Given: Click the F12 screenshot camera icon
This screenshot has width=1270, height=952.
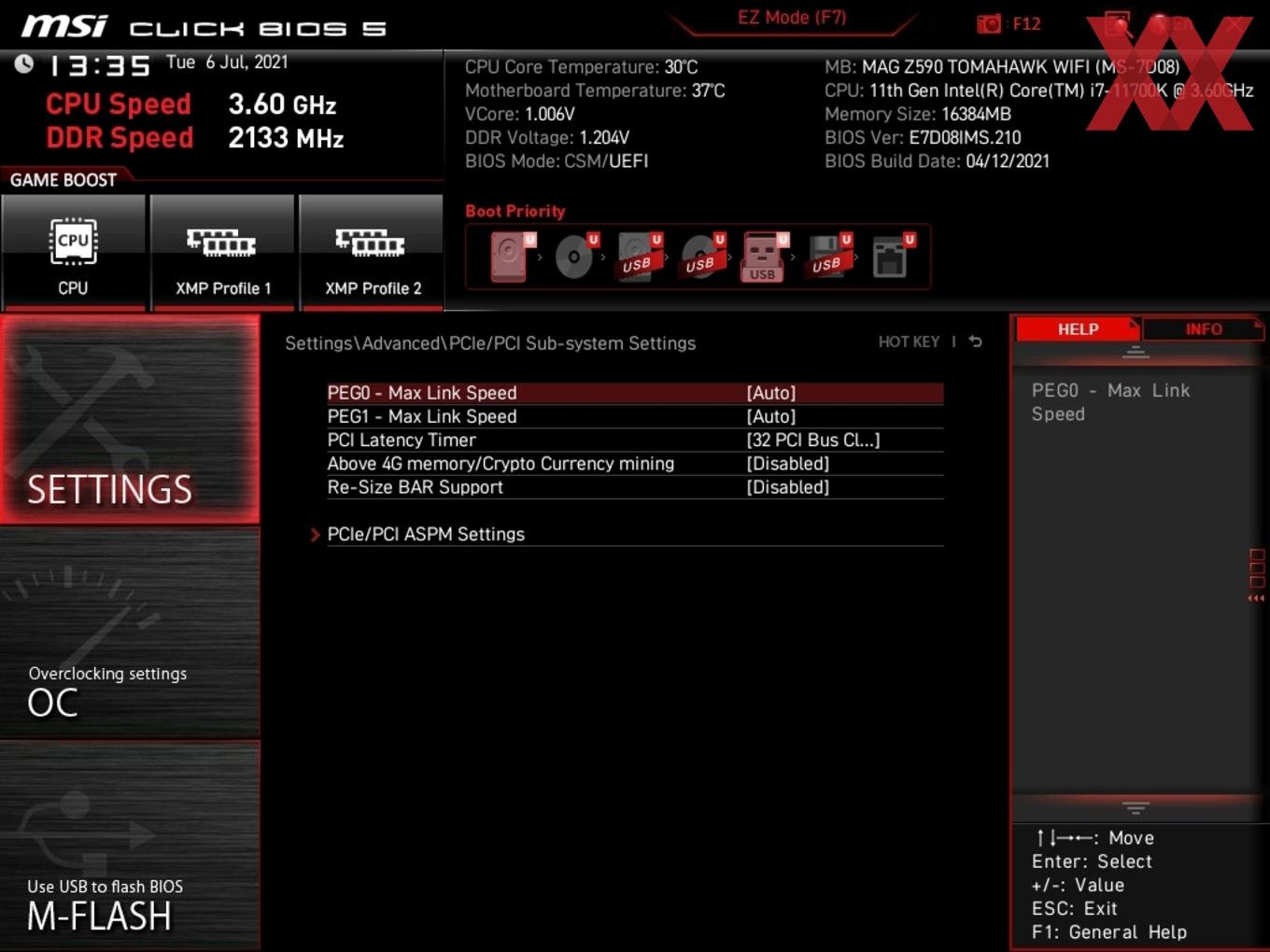Looking at the screenshot, I should pyautogui.click(x=989, y=23).
